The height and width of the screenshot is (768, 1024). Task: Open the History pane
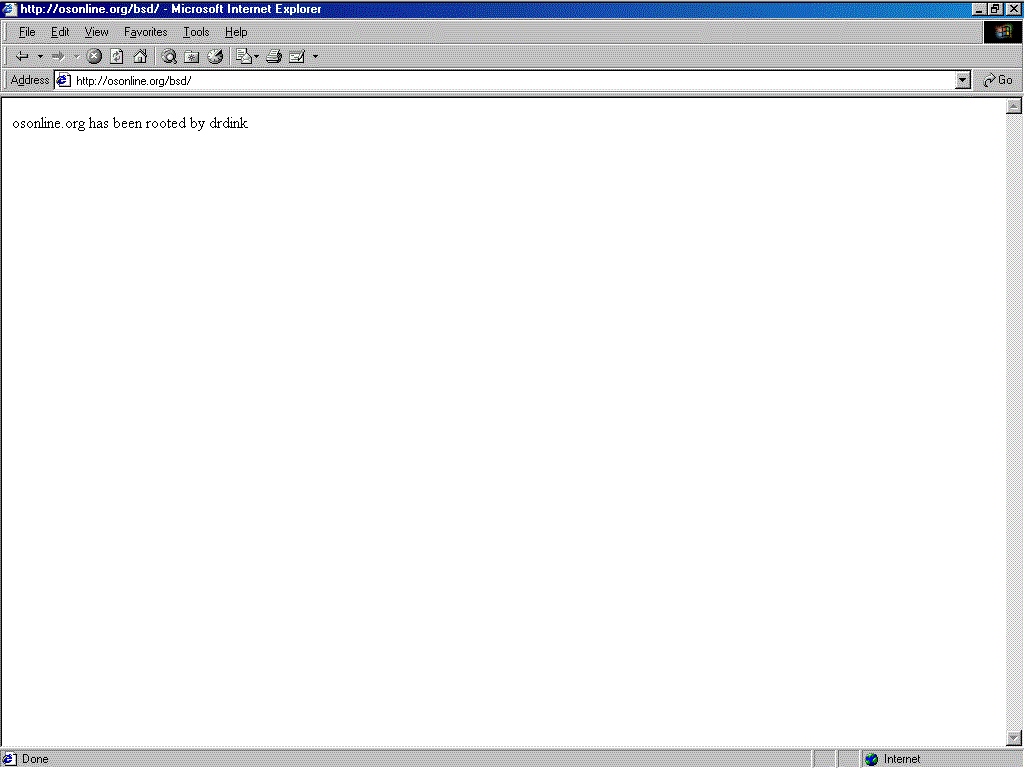point(215,56)
